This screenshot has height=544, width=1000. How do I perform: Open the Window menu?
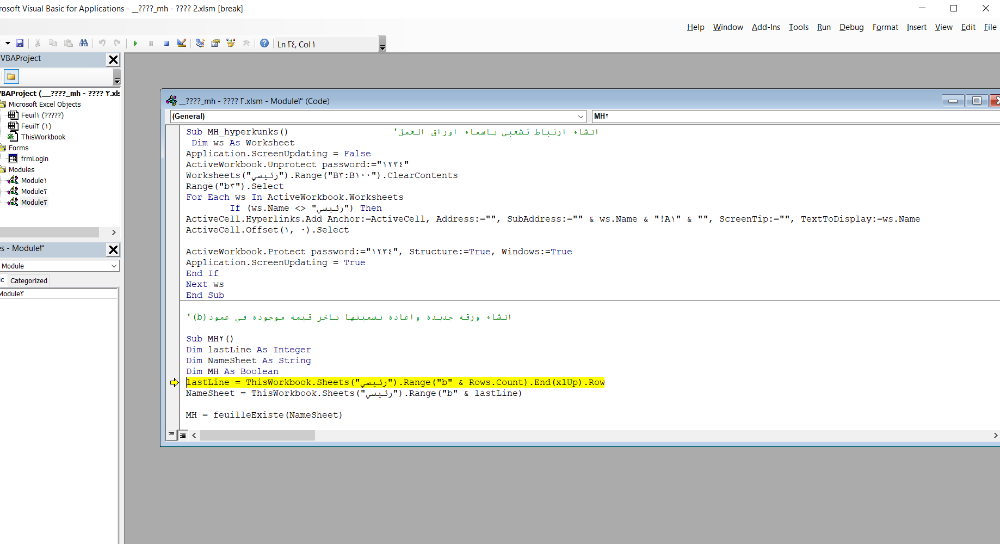[728, 27]
